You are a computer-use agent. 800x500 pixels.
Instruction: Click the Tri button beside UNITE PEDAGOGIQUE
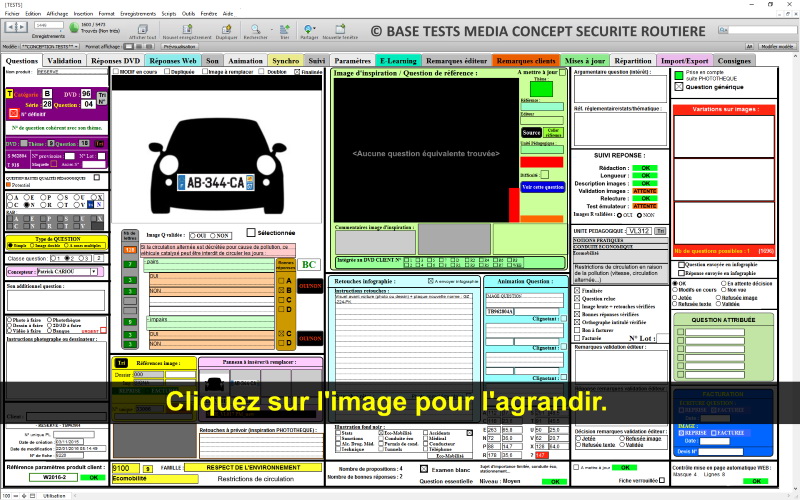[x=660, y=231]
